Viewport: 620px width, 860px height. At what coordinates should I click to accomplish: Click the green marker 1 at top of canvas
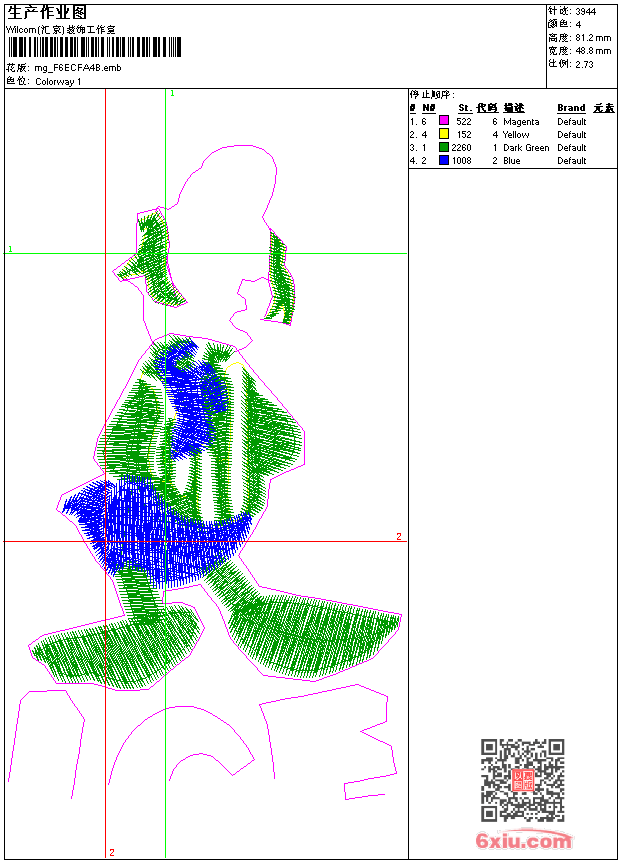(172, 94)
